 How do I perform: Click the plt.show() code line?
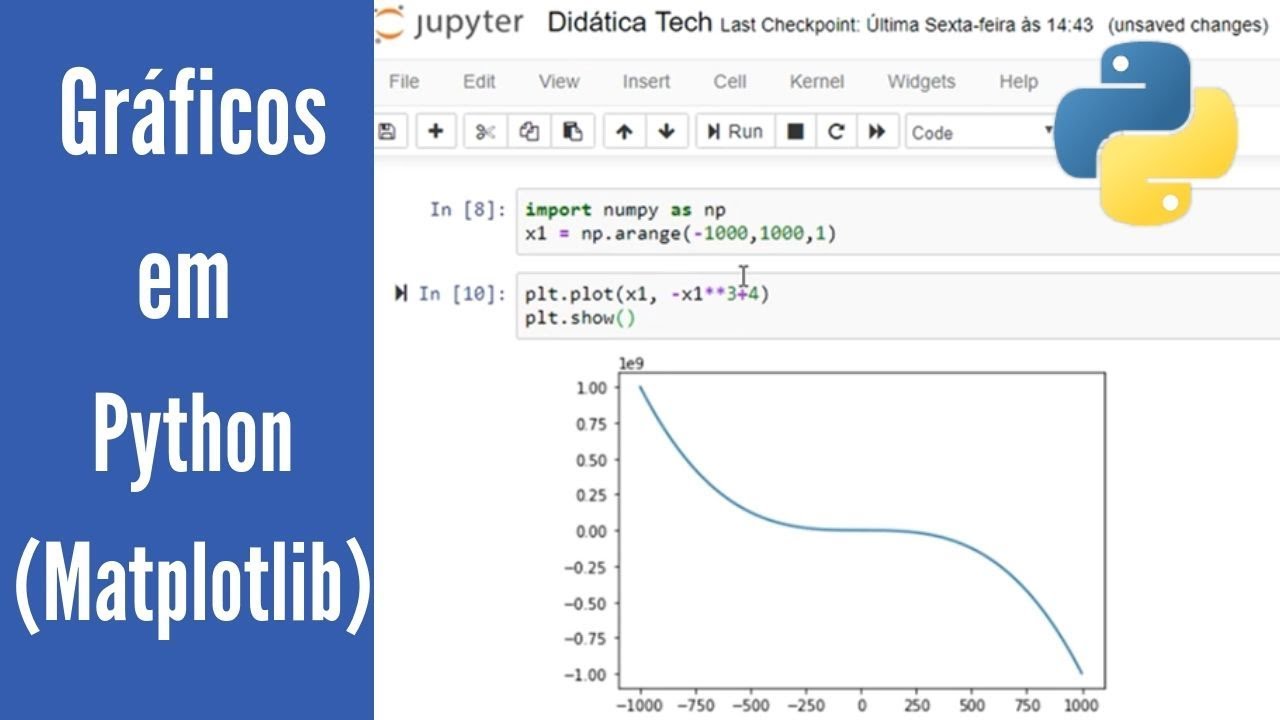(580, 318)
